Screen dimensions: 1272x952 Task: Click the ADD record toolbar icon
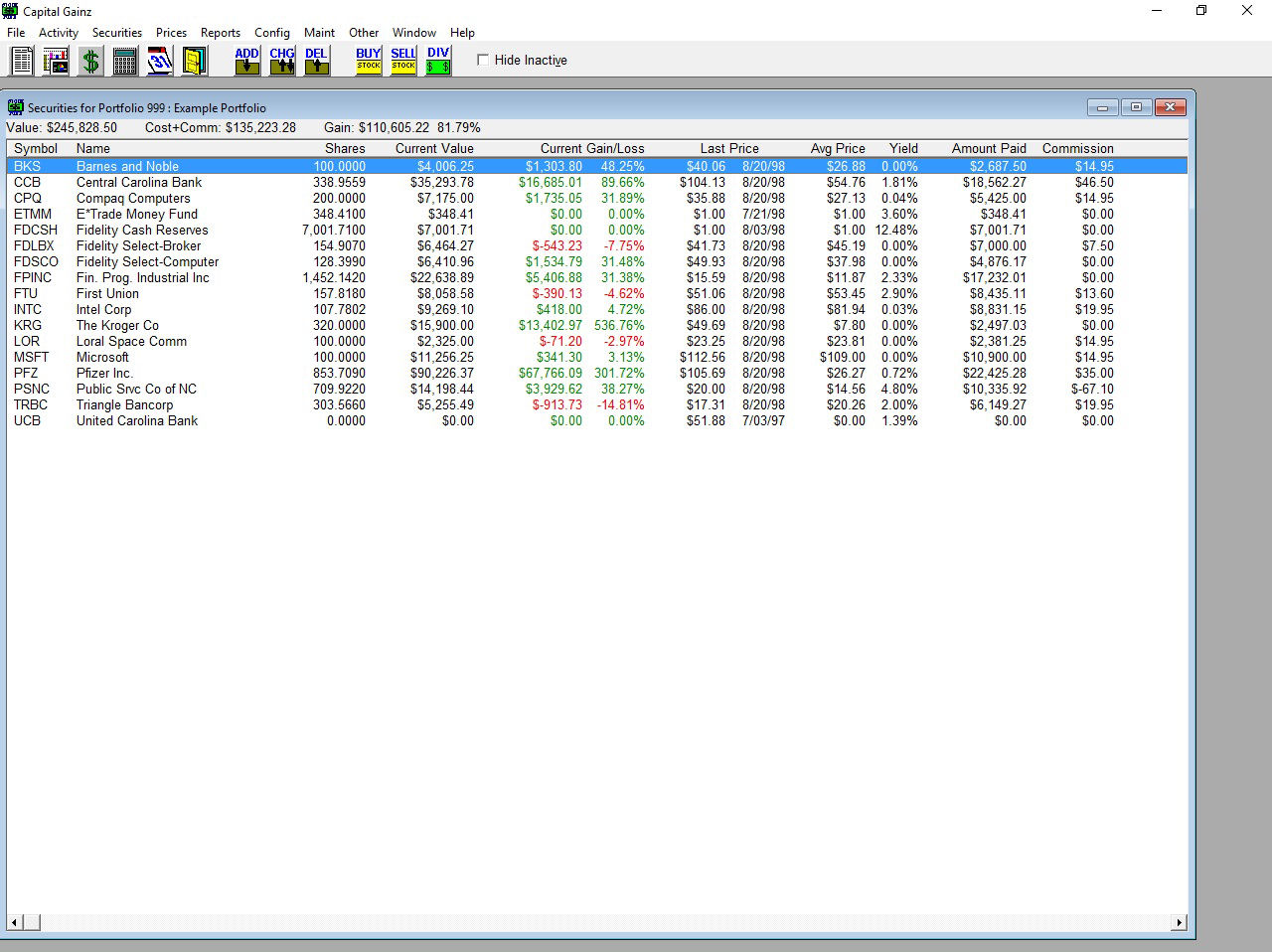pyautogui.click(x=245, y=61)
